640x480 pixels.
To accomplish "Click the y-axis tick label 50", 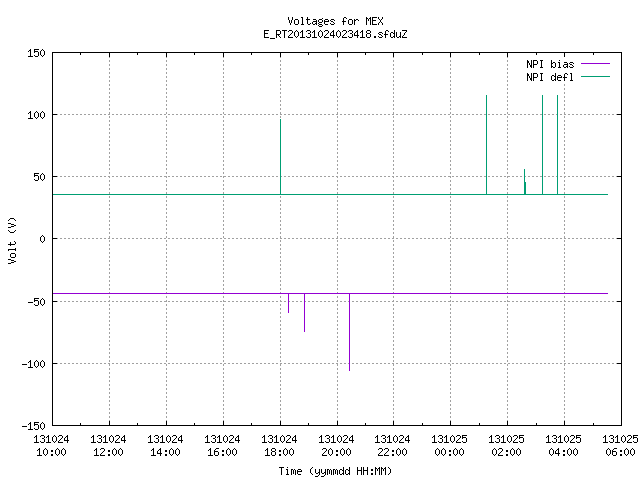I will point(40,177).
